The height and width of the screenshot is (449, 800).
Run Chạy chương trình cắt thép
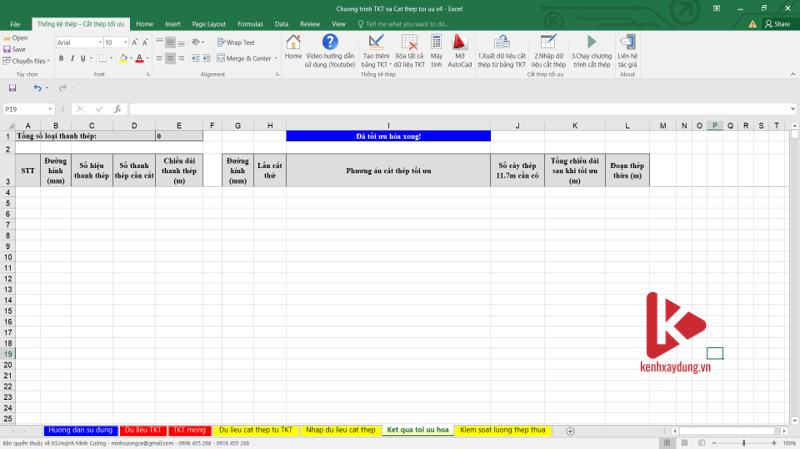pyautogui.click(x=591, y=47)
